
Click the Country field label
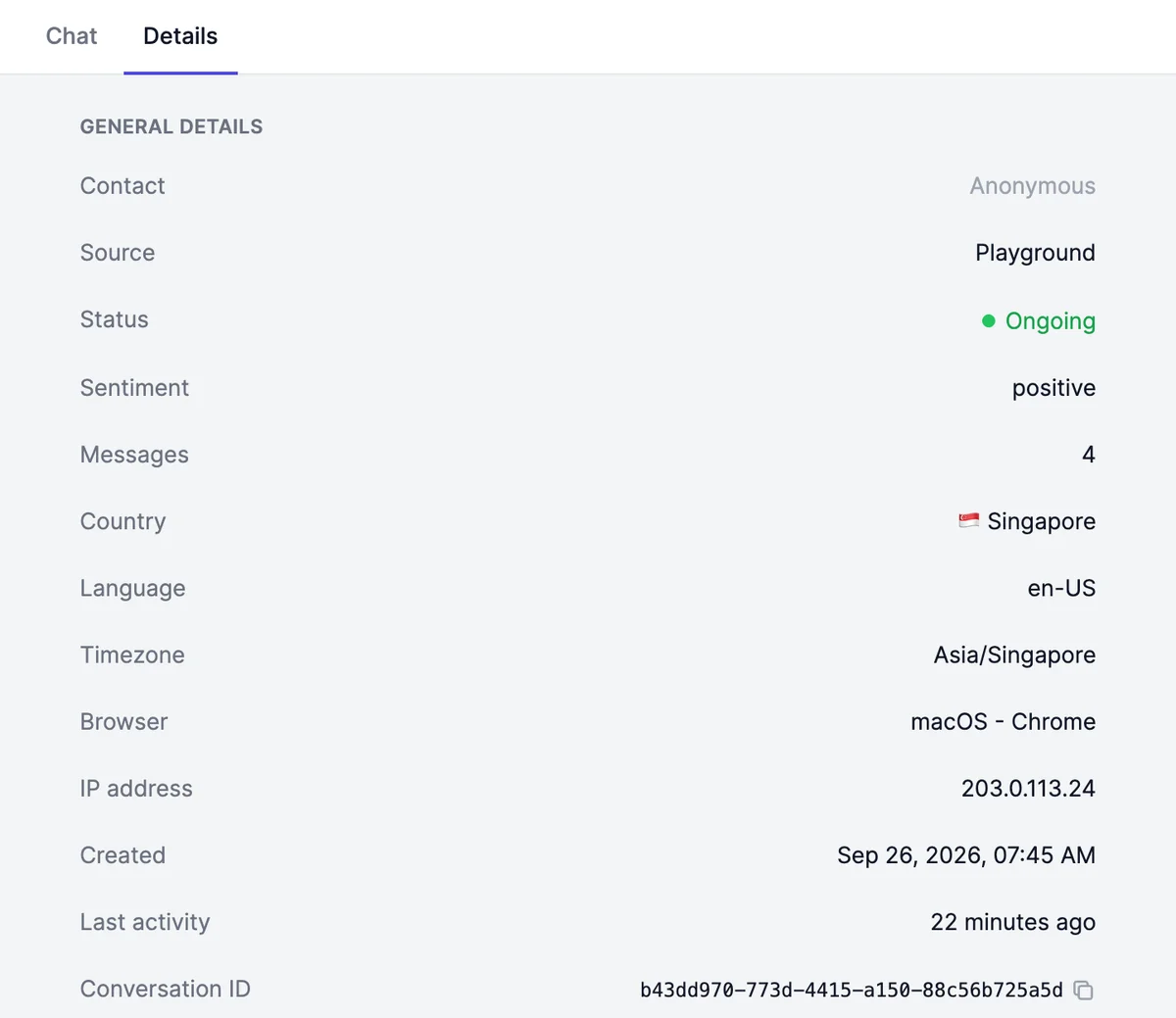click(123, 521)
